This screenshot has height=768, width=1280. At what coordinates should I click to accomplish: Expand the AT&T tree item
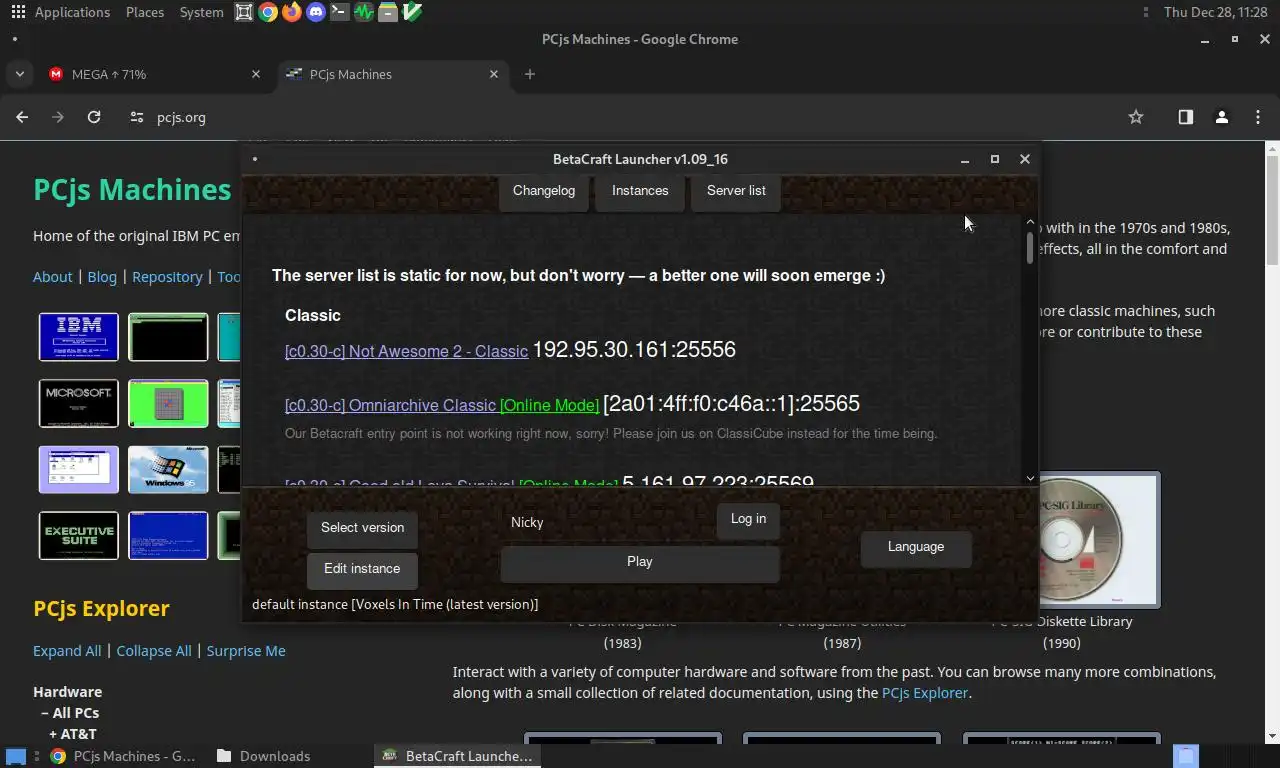click(x=73, y=734)
